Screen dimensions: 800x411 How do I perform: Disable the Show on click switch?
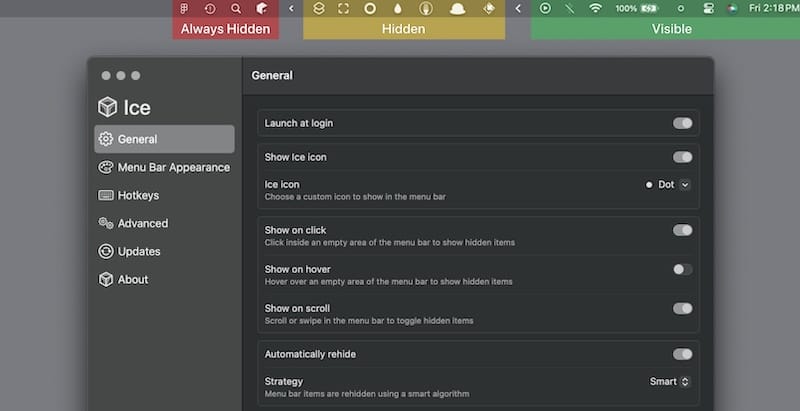click(682, 230)
